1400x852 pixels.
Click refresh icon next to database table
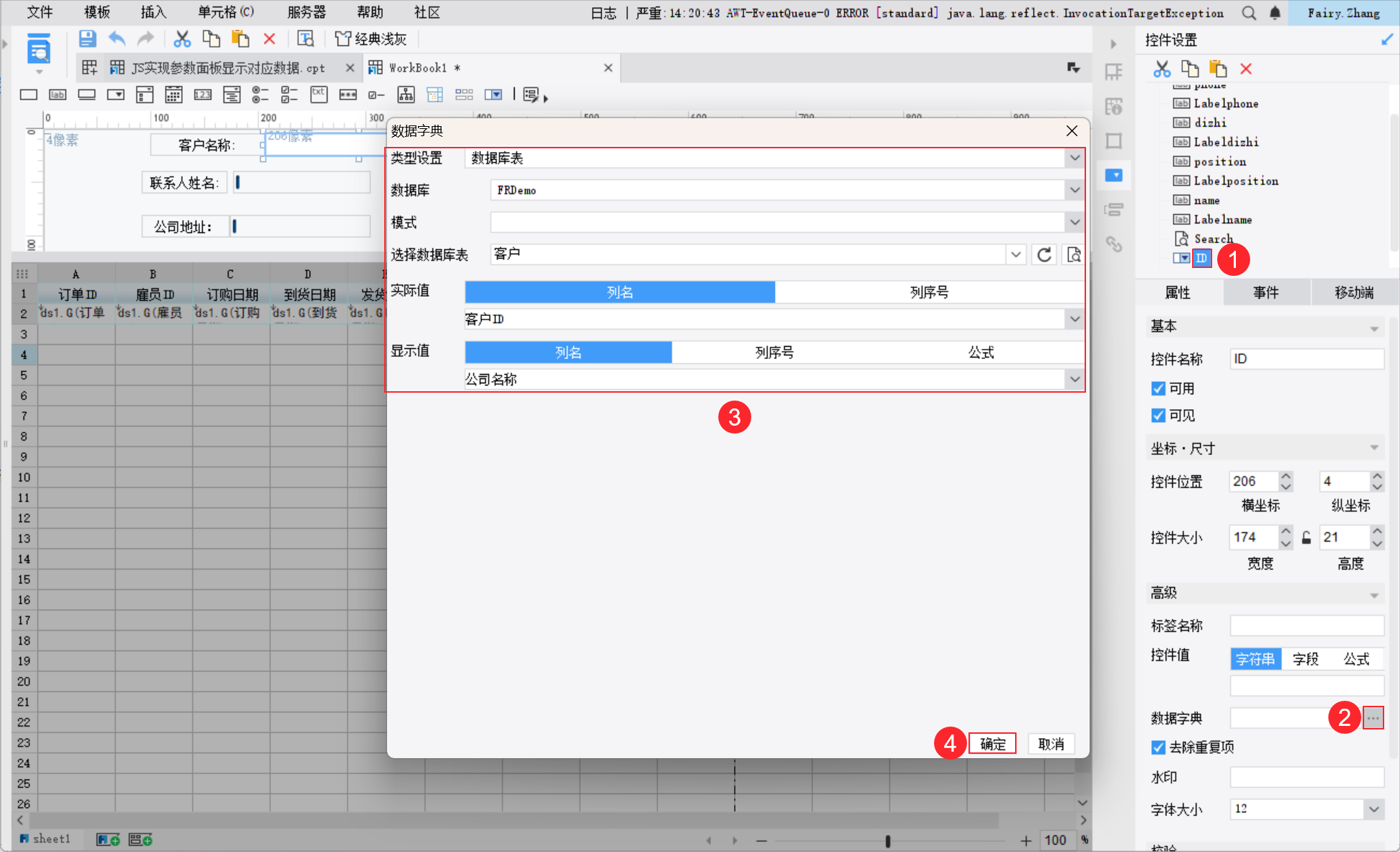pyautogui.click(x=1044, y=254)
